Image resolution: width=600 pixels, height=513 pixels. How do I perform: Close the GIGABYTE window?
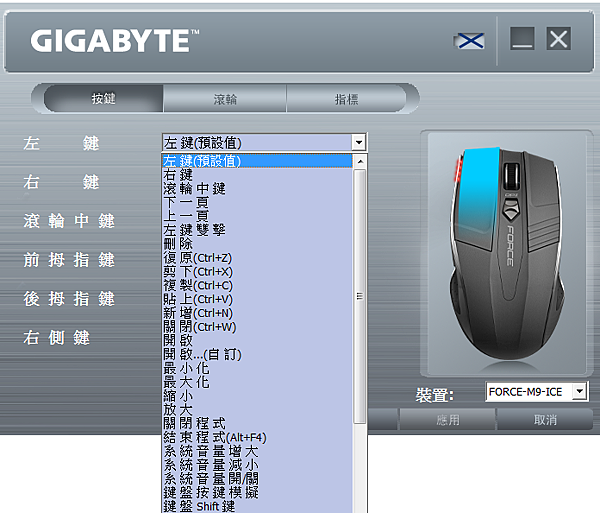click(x=558, y=39)
